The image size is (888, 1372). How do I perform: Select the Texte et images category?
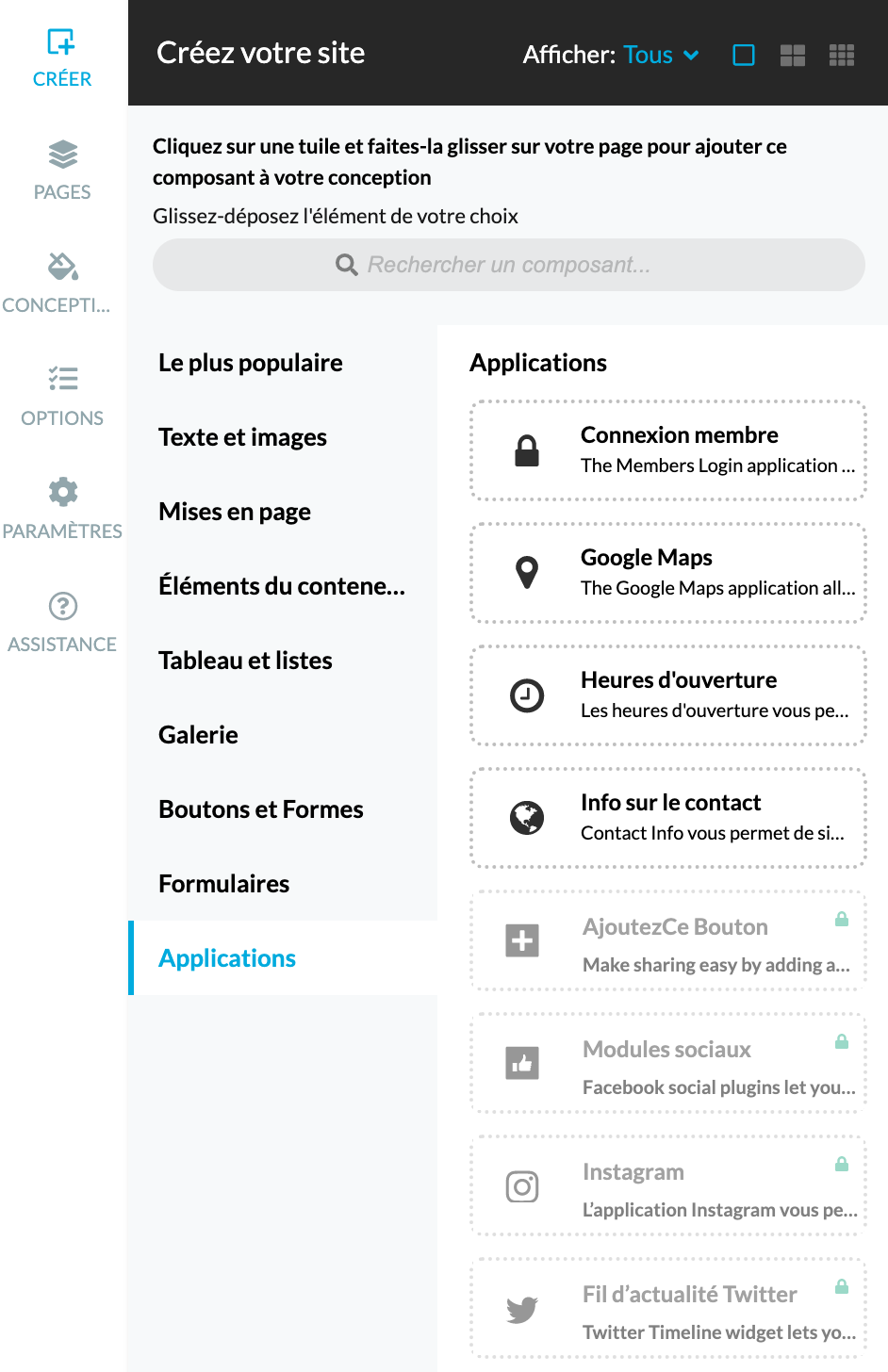[243, 437]
